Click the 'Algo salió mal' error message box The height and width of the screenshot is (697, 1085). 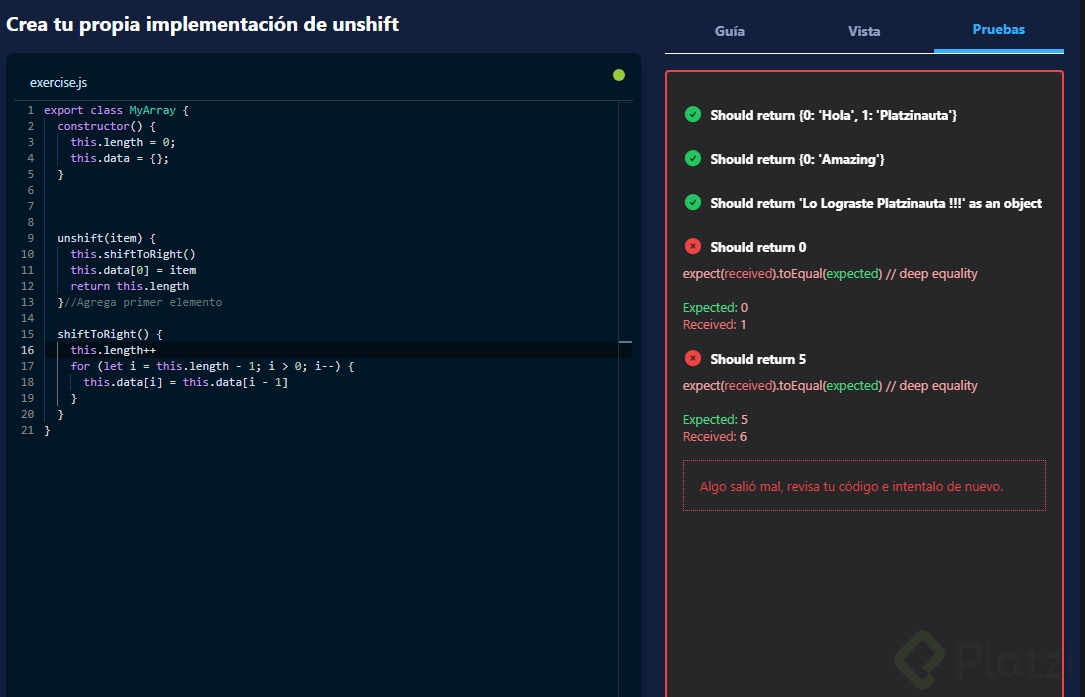pos(864,486)
